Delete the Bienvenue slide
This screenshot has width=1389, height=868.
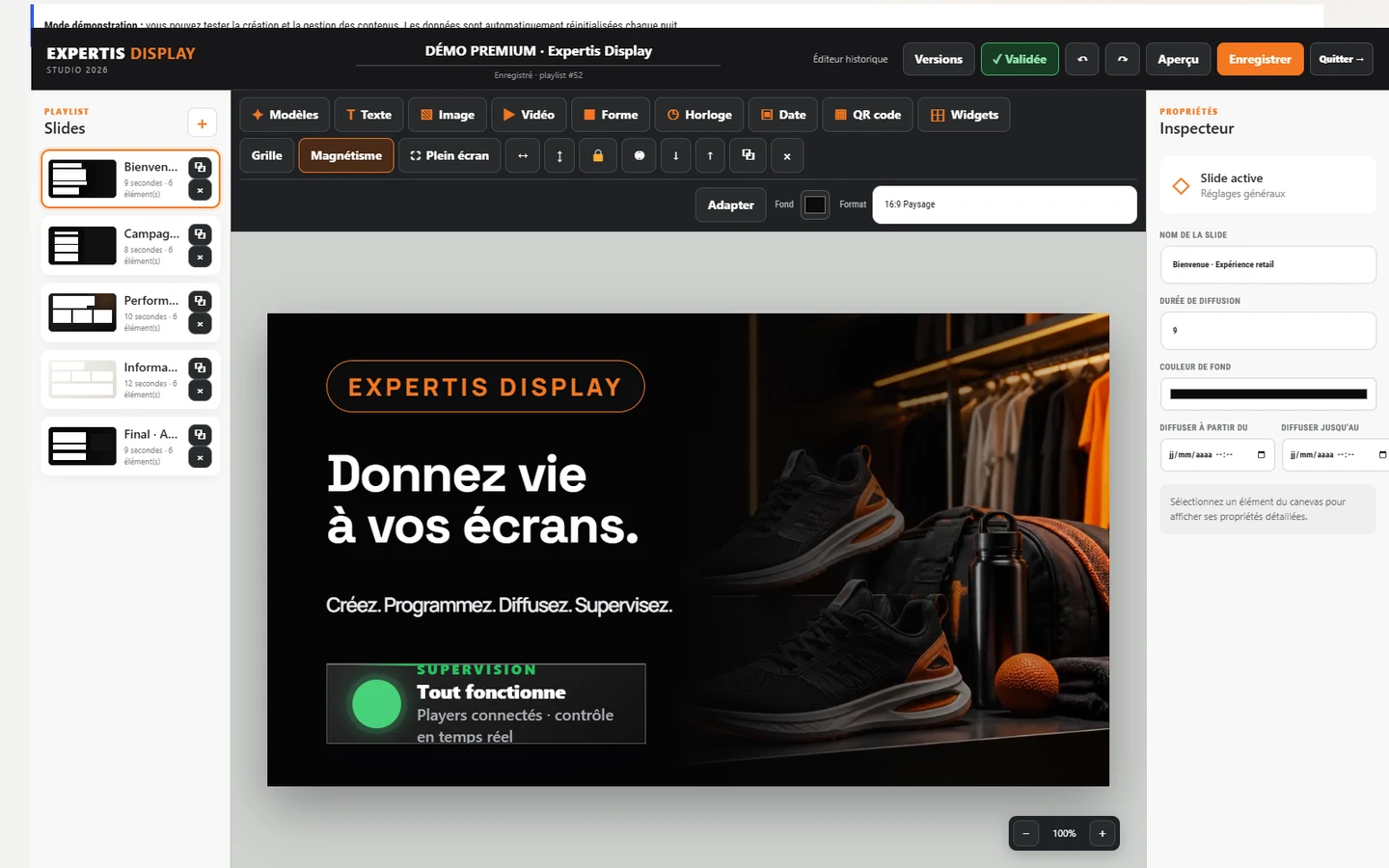[200, 190]
